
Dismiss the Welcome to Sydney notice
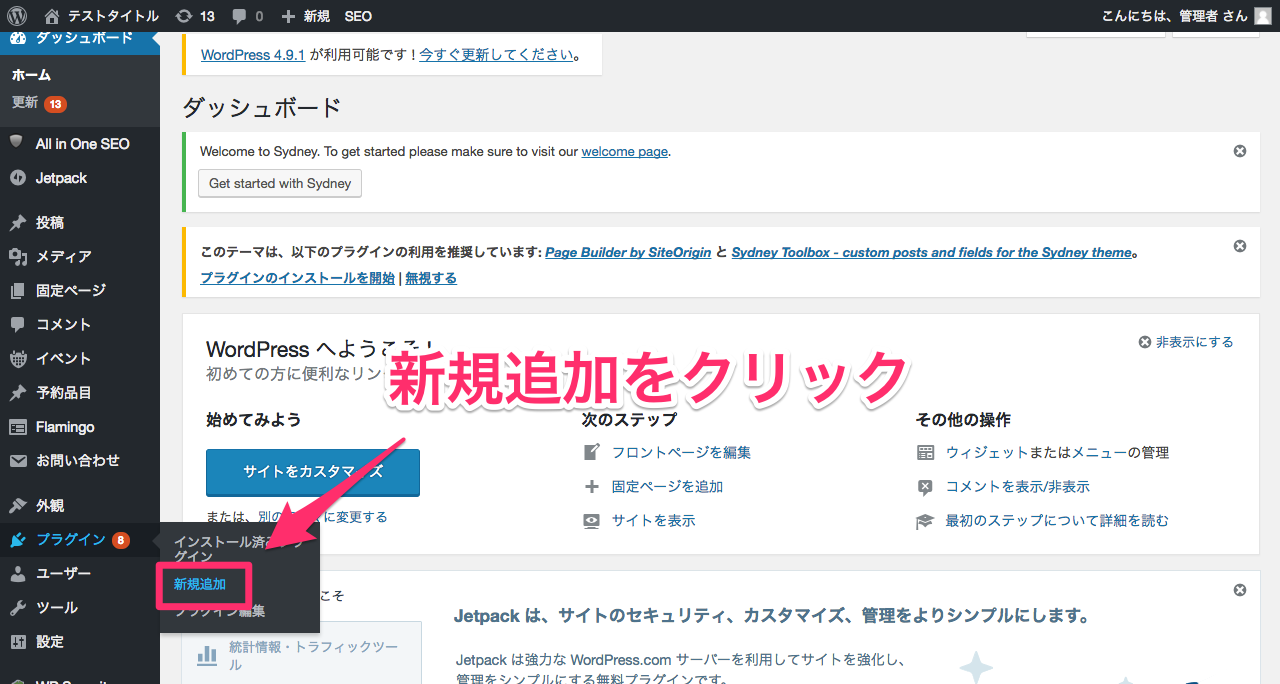pos(1240,151)
